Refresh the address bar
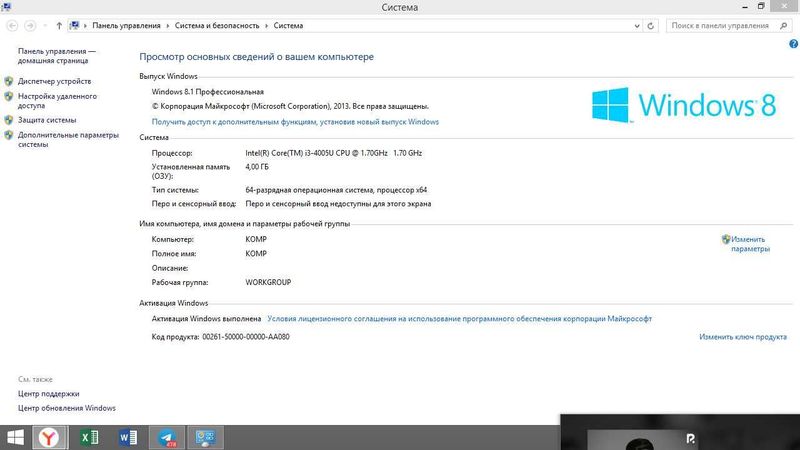Image resolution: width=800 pixels, height=450 pixels. (651, 26)
